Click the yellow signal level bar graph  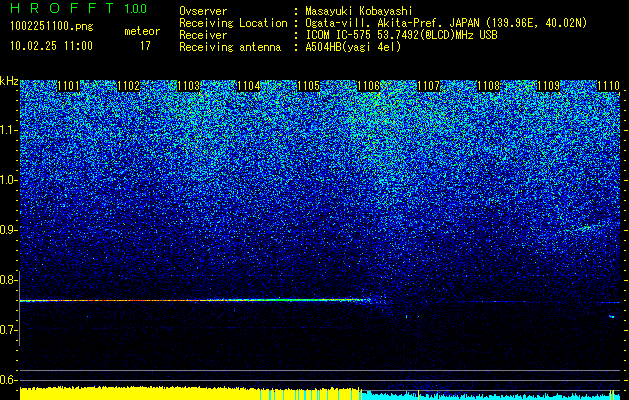coord(191,393)
